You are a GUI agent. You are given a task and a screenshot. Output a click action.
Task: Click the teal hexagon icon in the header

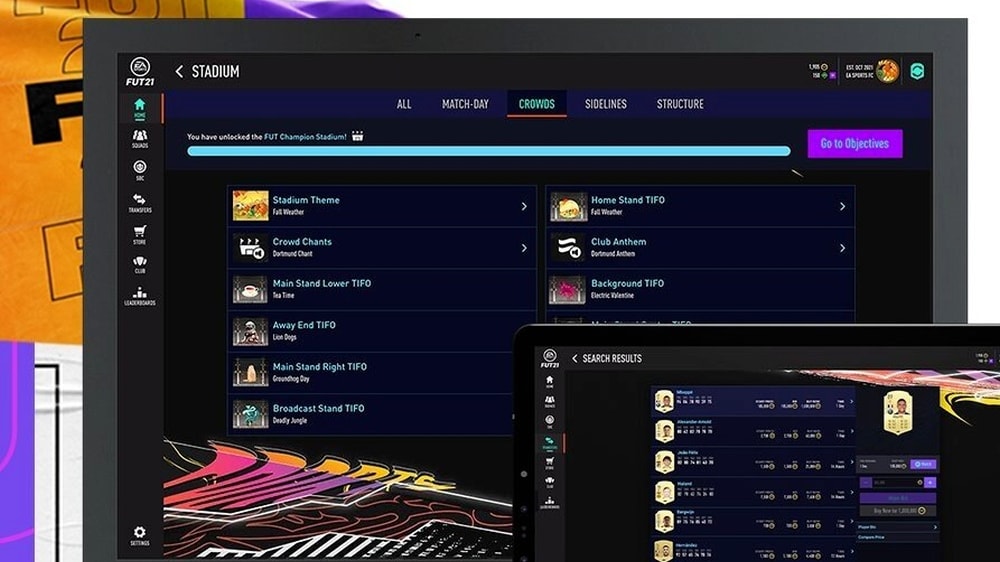tap(917, 71)
